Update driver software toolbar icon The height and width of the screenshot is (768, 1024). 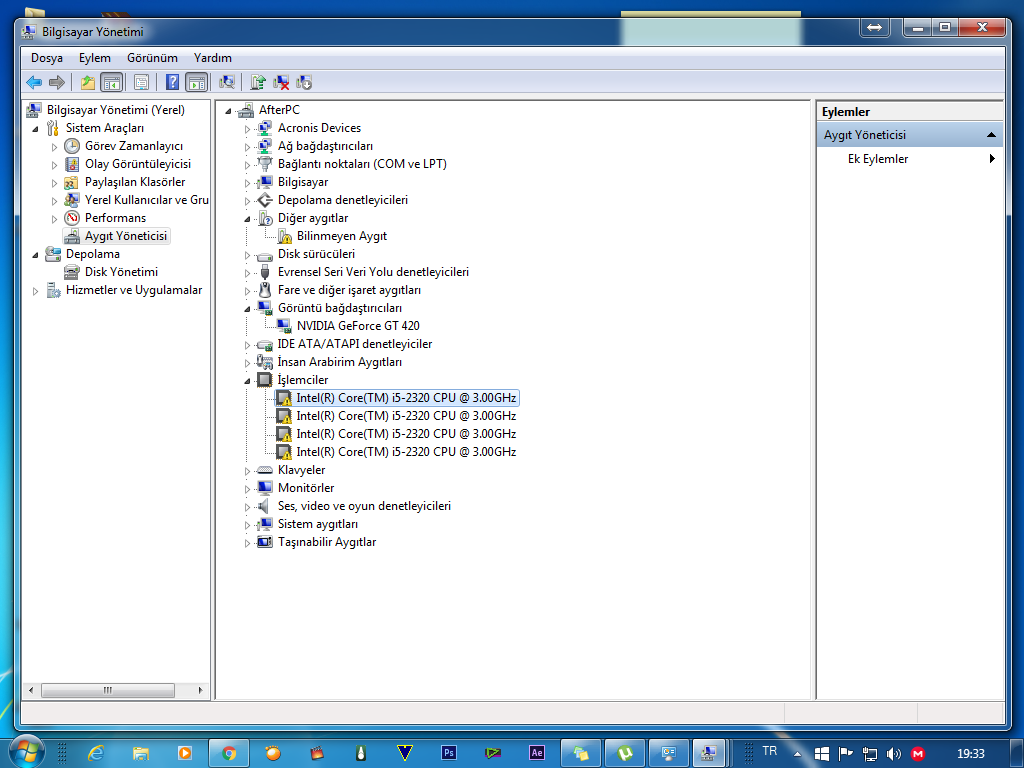258,82
